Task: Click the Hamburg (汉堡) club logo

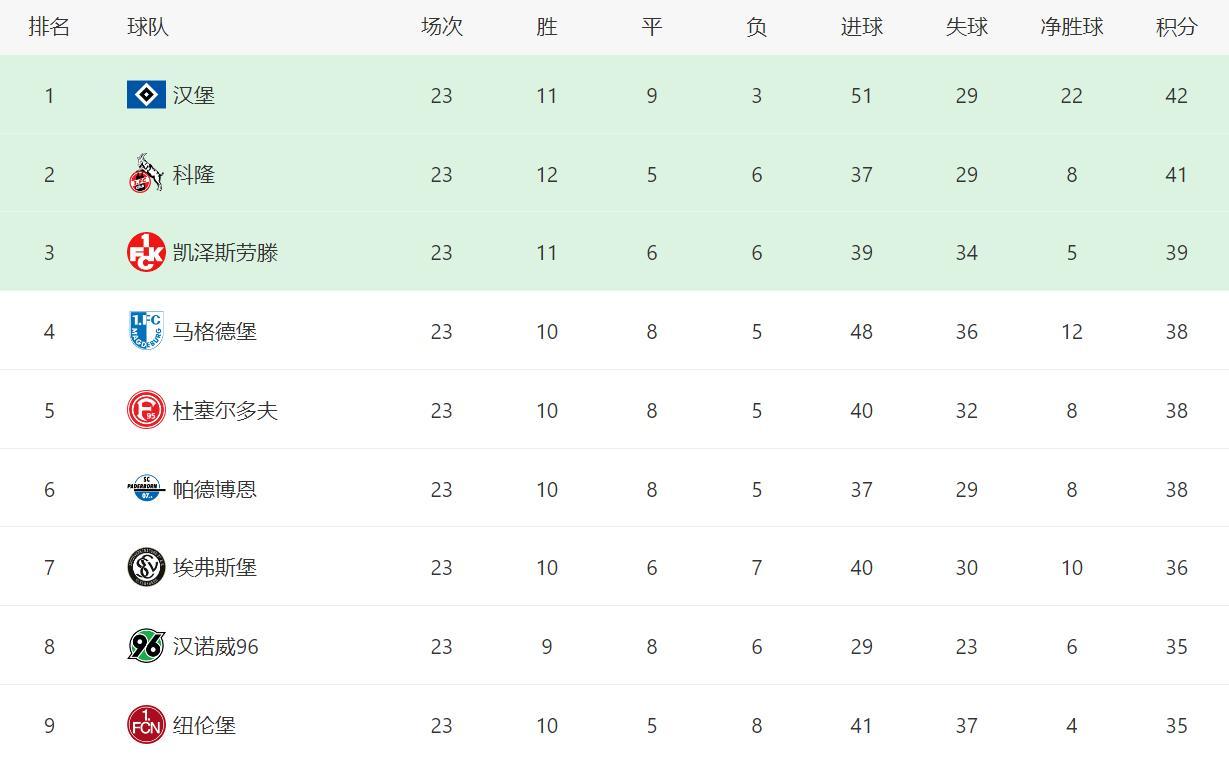Action: pyautogui.click(x=146, y=95)
